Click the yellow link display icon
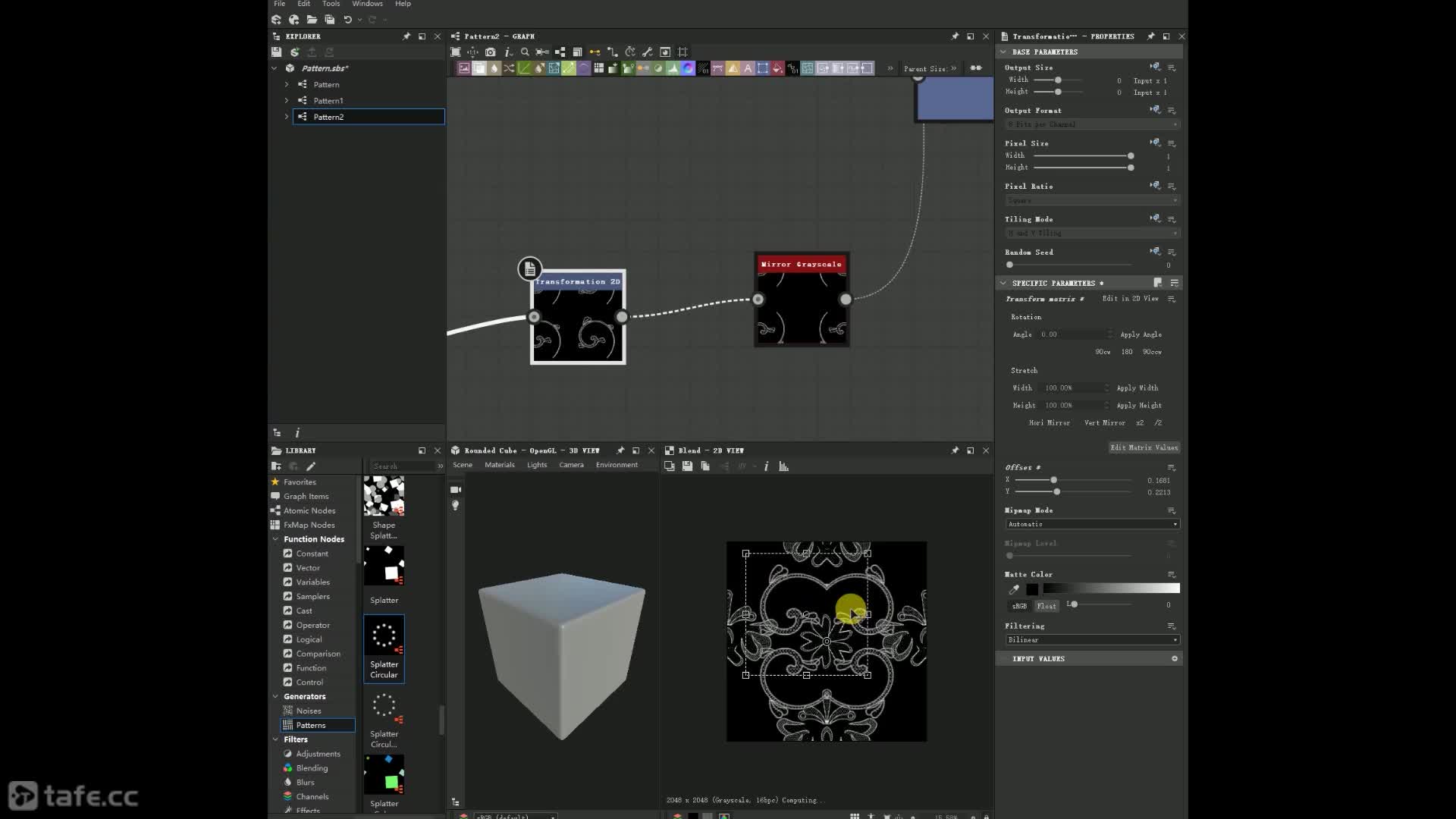This screenshot has width=1456, height=819. (595, 52)
